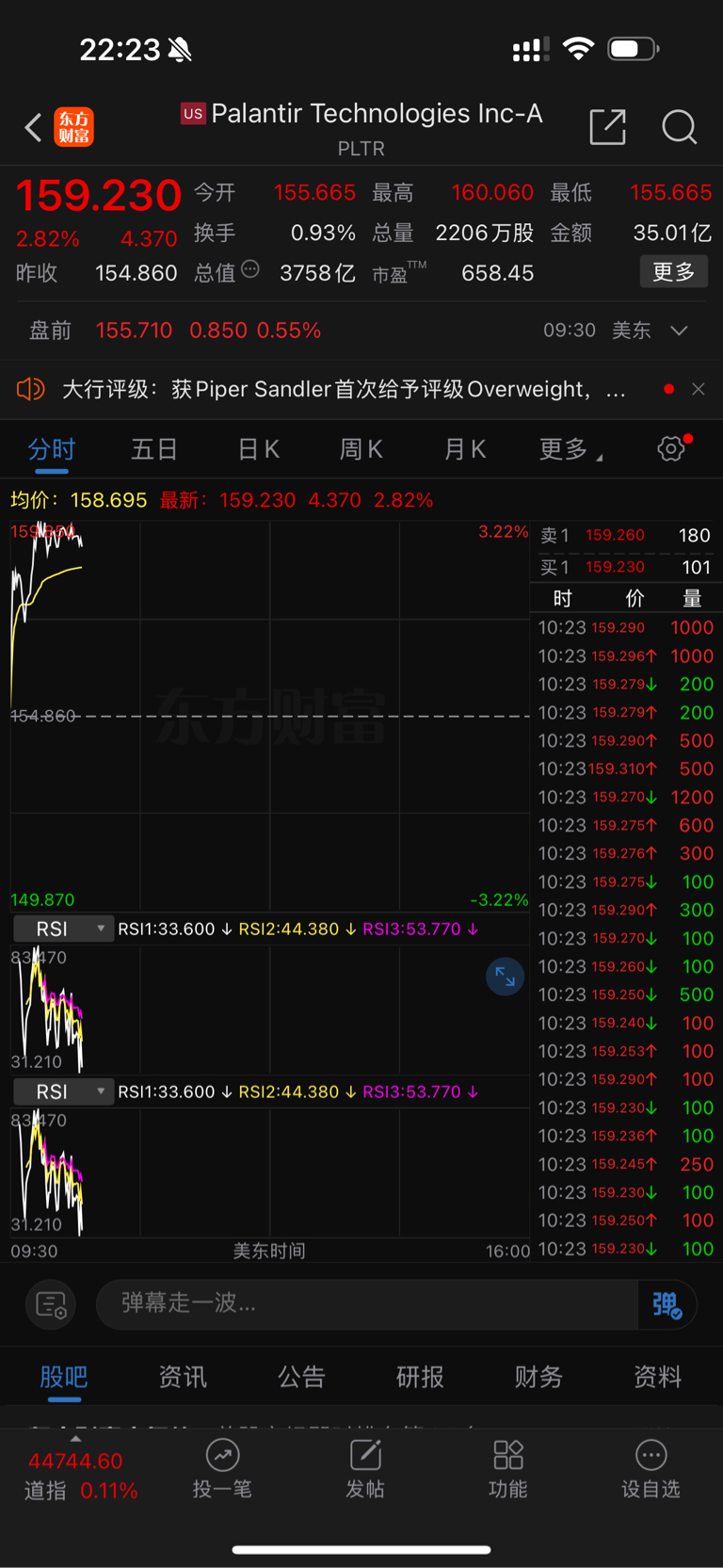Tap the trade row with volume 600
Viewport: 723px width, 1568px height.
[625, 825]
